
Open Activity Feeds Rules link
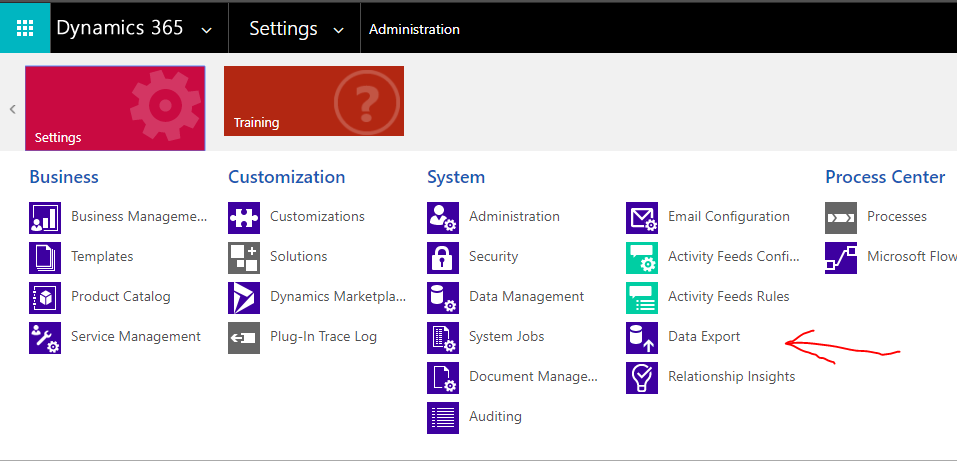(729, 297)
